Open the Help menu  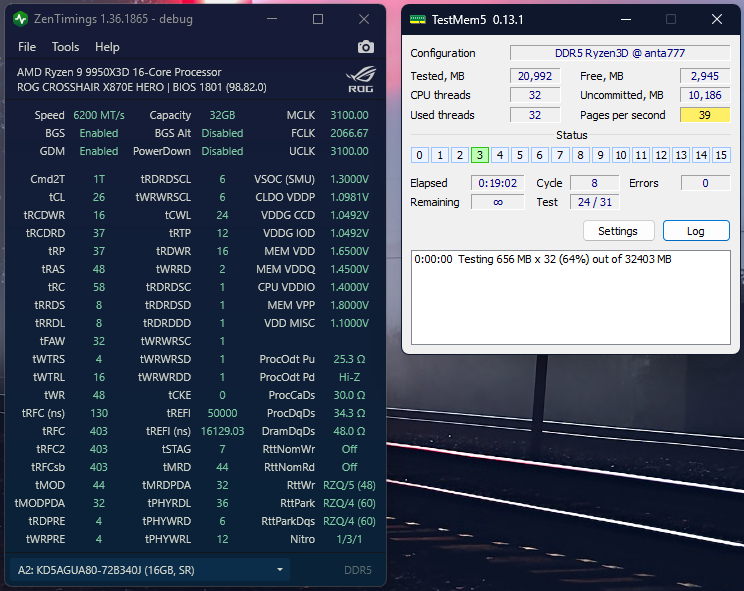[x=107, y=47]
